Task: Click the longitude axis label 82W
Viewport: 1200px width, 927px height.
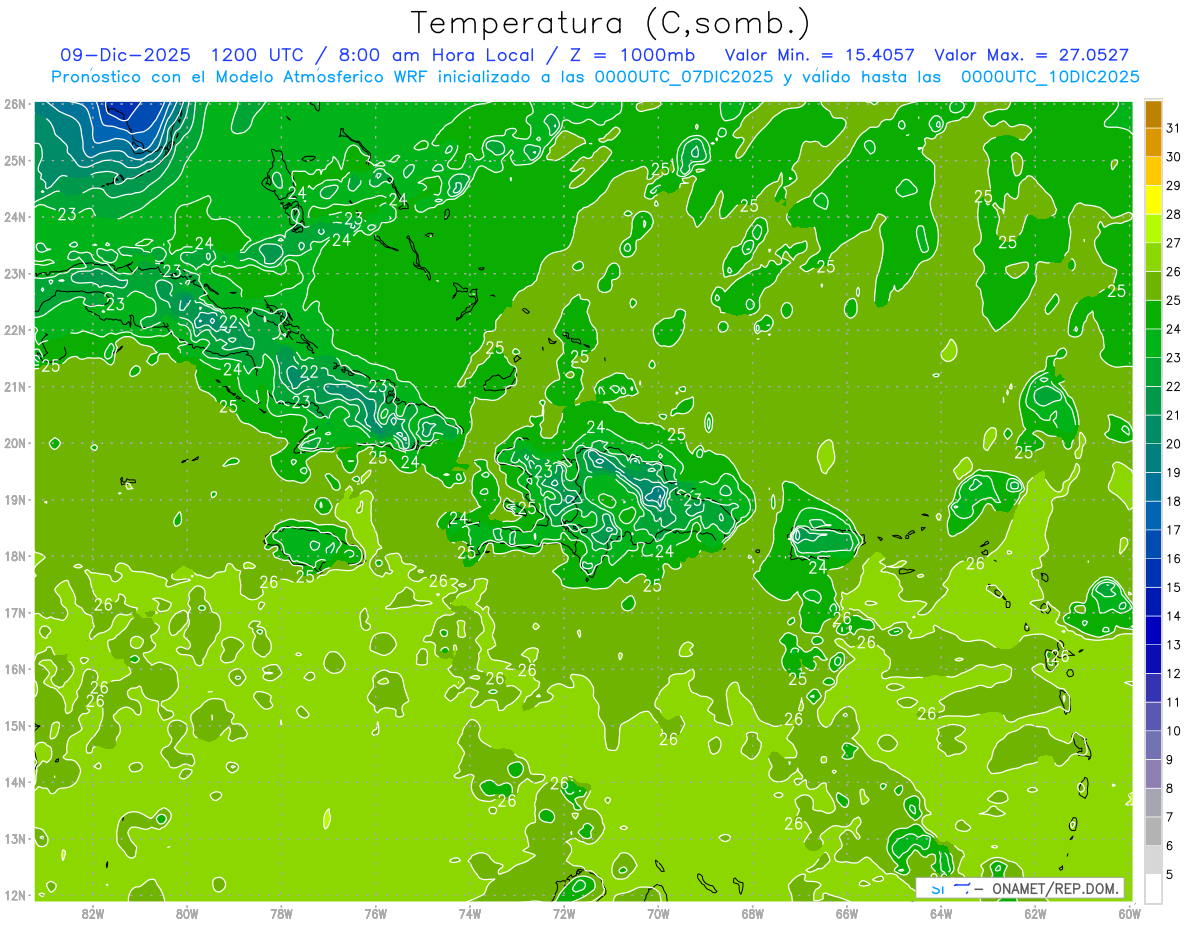Action: pos(93,914)
